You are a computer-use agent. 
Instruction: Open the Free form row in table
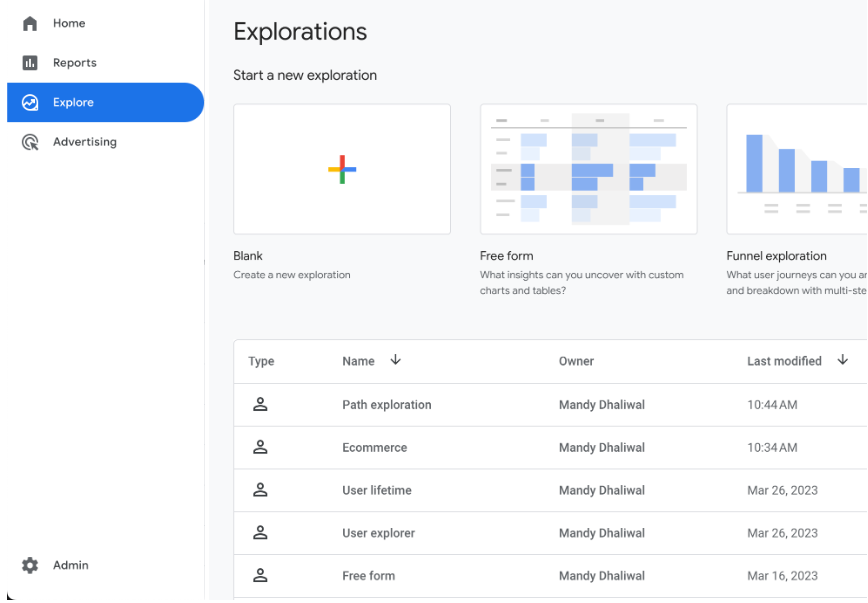368,576
